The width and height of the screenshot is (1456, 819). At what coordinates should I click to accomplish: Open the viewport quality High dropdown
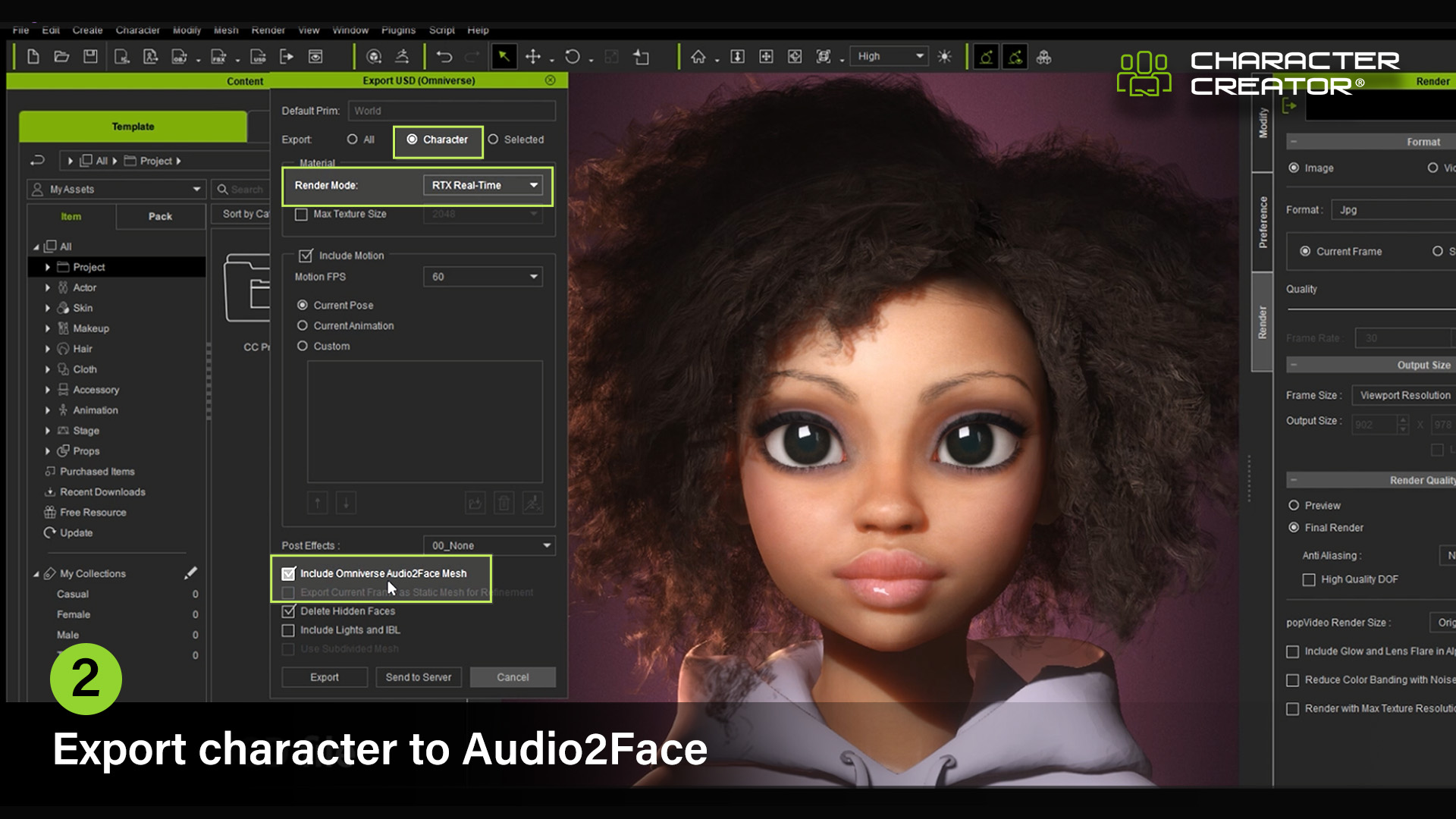(x=889, y=56)
